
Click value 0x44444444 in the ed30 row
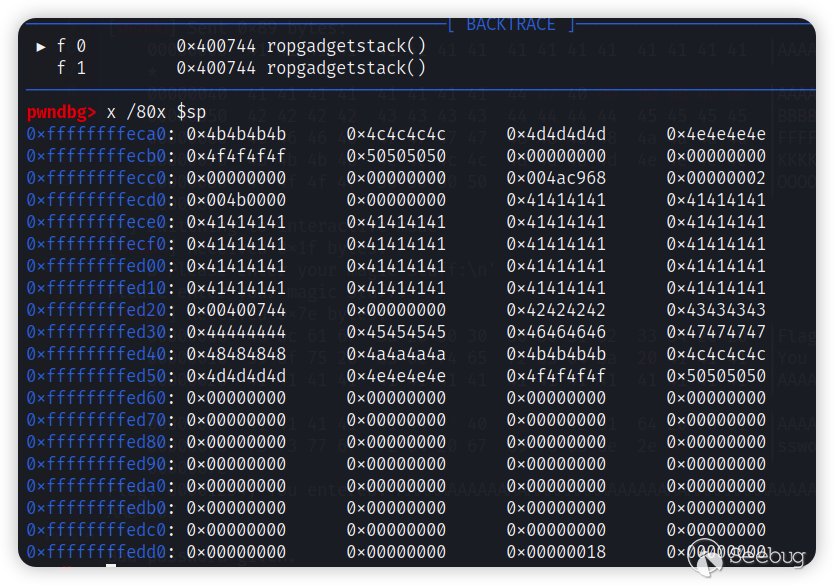point(236,332)
